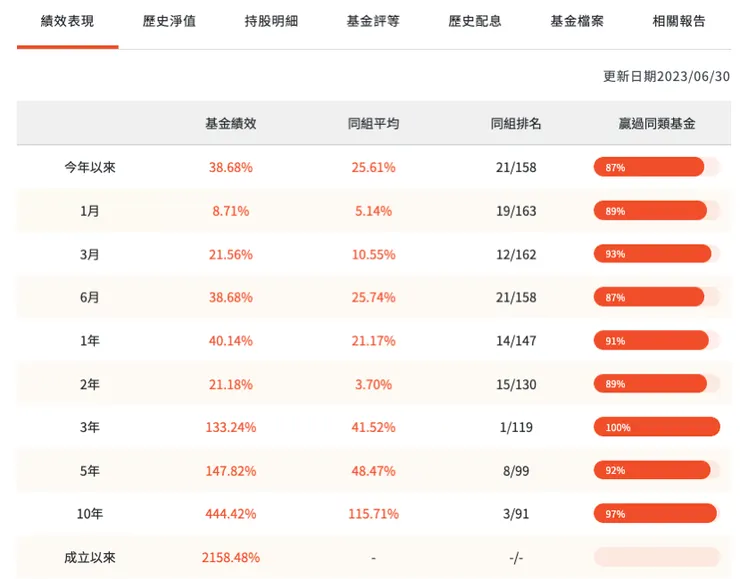Viewport: 740px width, 579px height.
Task: Click the 10年 97% progress bar
Action: coord(656,514)
